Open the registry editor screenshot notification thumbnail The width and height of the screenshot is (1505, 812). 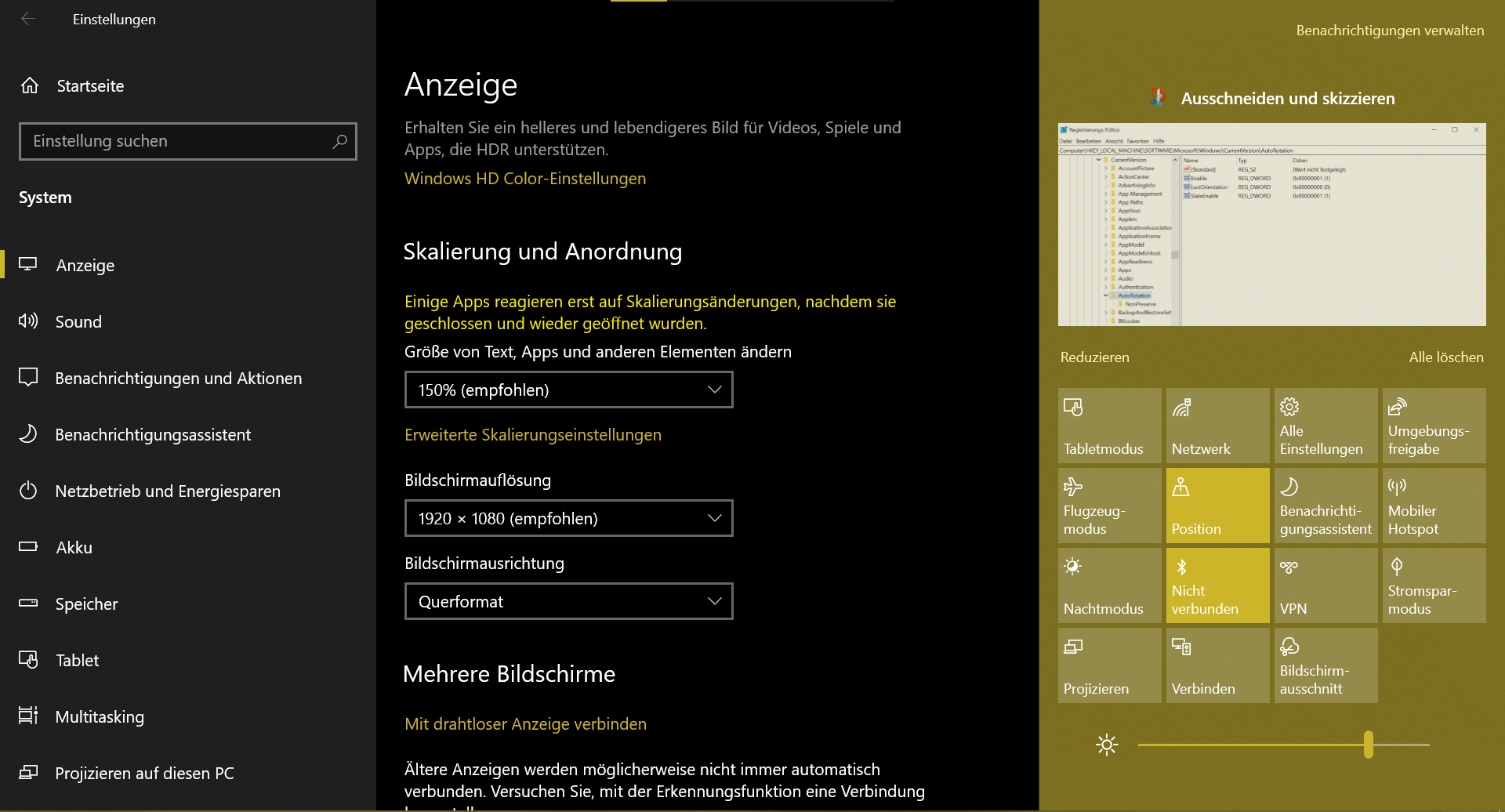tap(1271, 224)
